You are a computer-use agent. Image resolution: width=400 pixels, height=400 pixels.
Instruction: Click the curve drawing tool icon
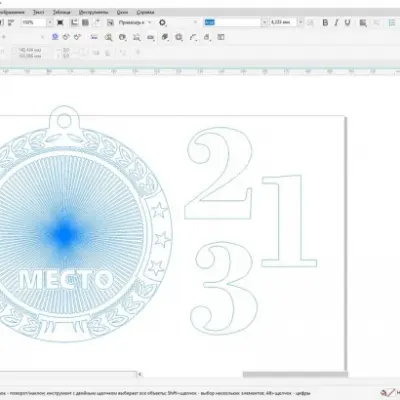pyautogui.click(x=193, y=37)
